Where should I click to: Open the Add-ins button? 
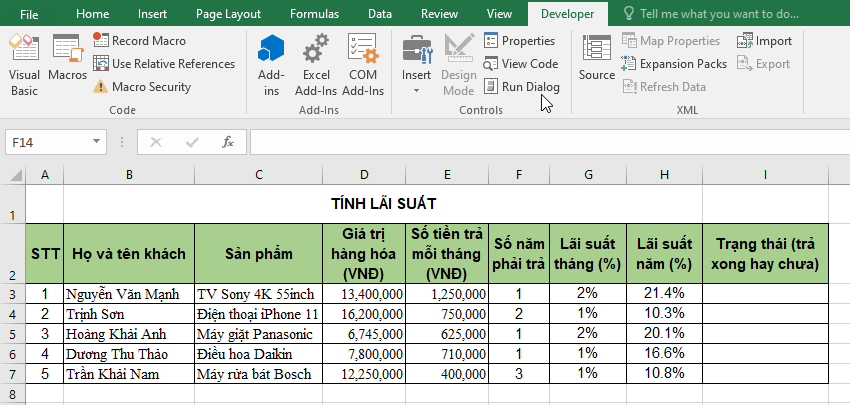[x=271, y=64]
